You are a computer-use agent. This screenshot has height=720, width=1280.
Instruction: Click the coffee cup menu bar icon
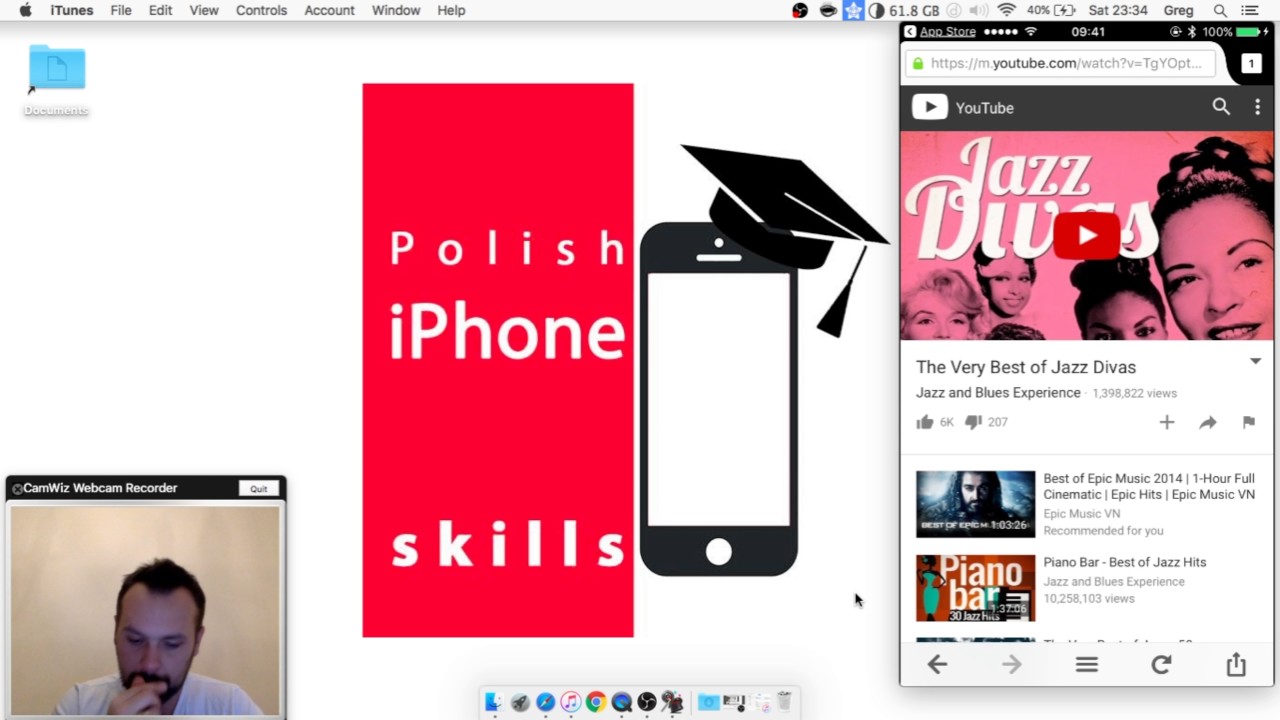click(x=828, y=10)
